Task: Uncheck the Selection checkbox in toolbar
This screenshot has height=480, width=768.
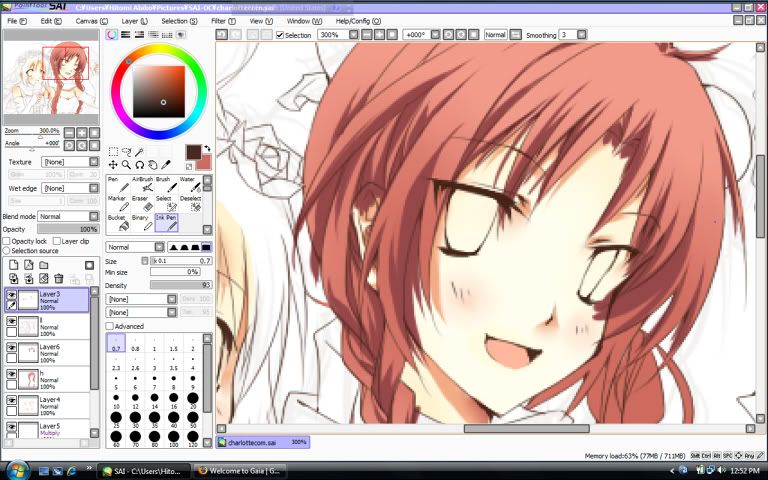Action: (280, 35)
